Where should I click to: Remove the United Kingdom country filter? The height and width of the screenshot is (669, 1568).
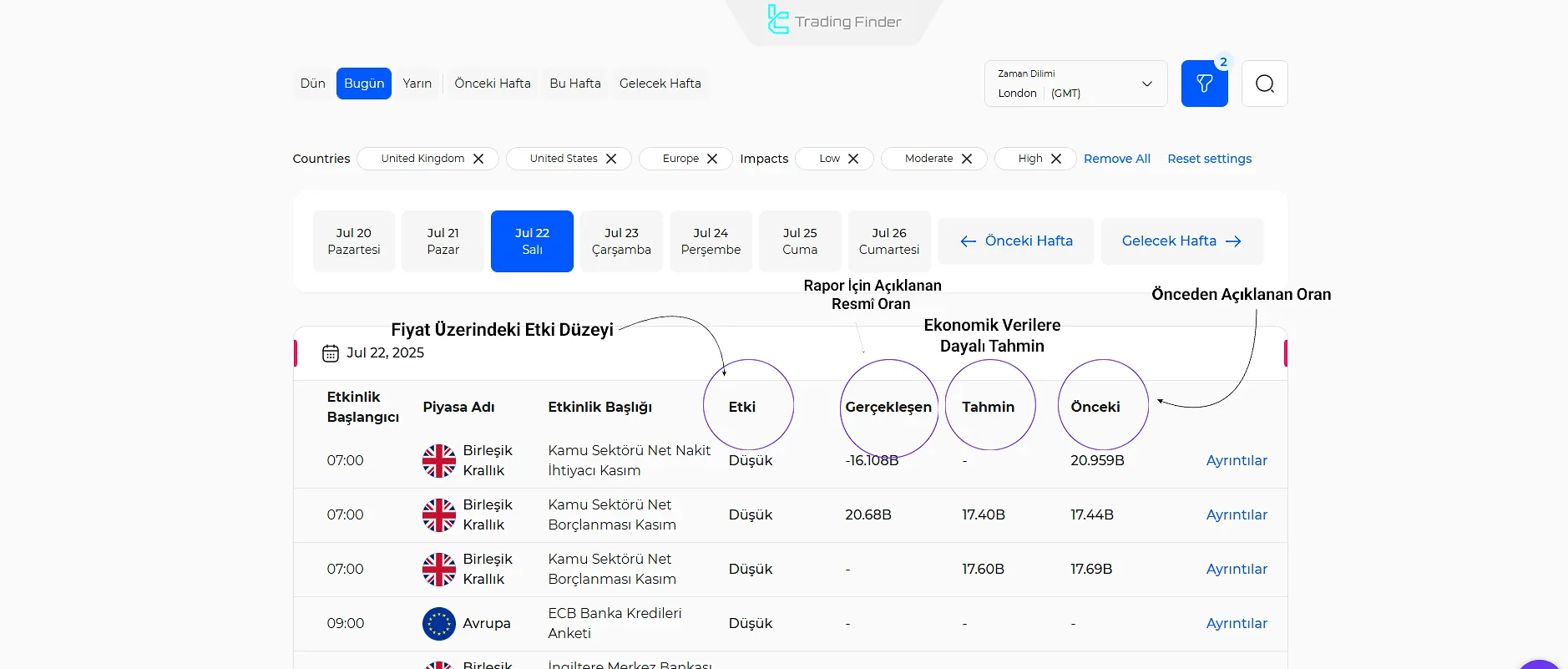(x=478, y=159)
